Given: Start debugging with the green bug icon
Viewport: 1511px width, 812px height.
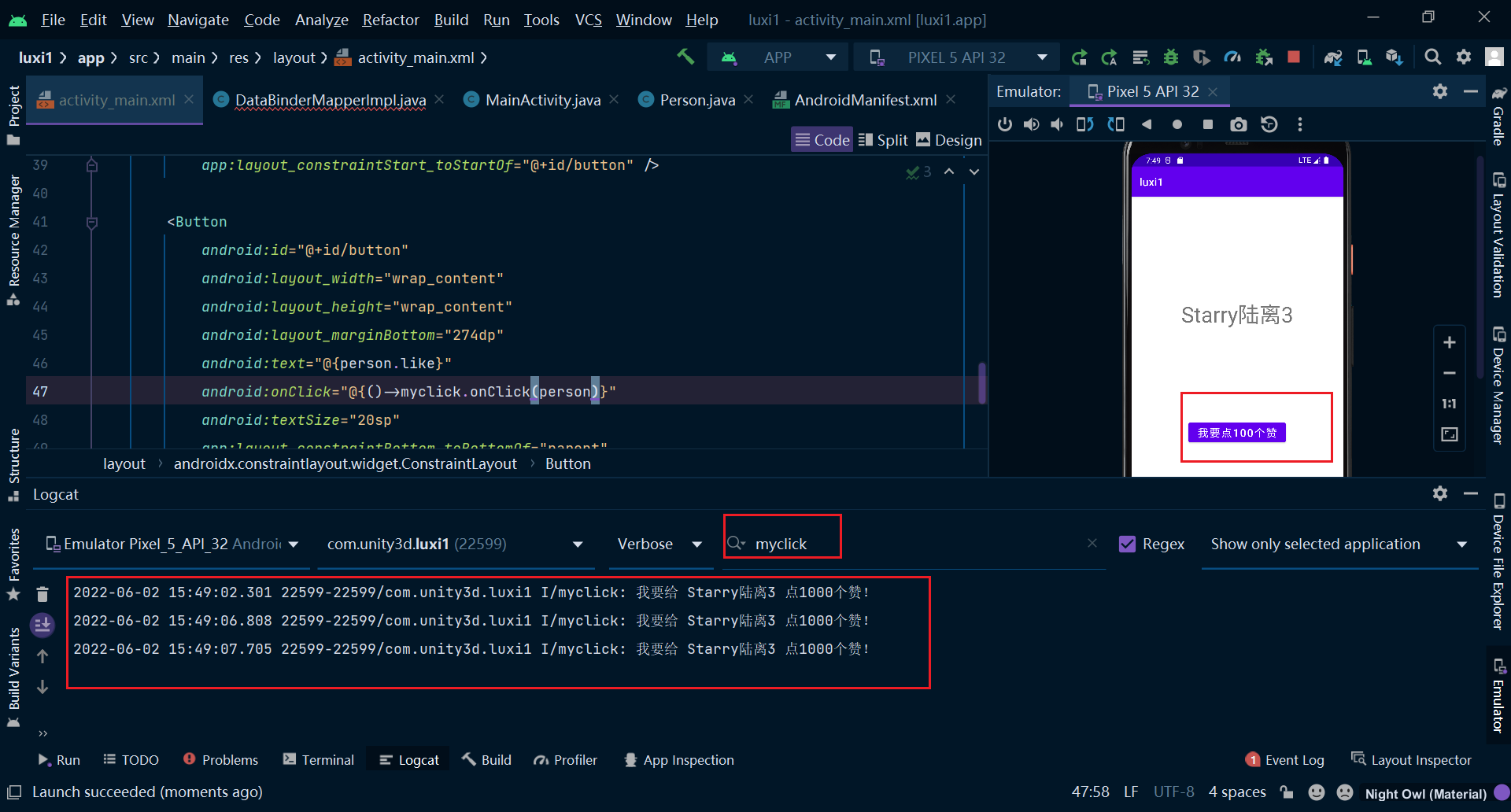Looking at the screenshot, I should point(1171,57).
